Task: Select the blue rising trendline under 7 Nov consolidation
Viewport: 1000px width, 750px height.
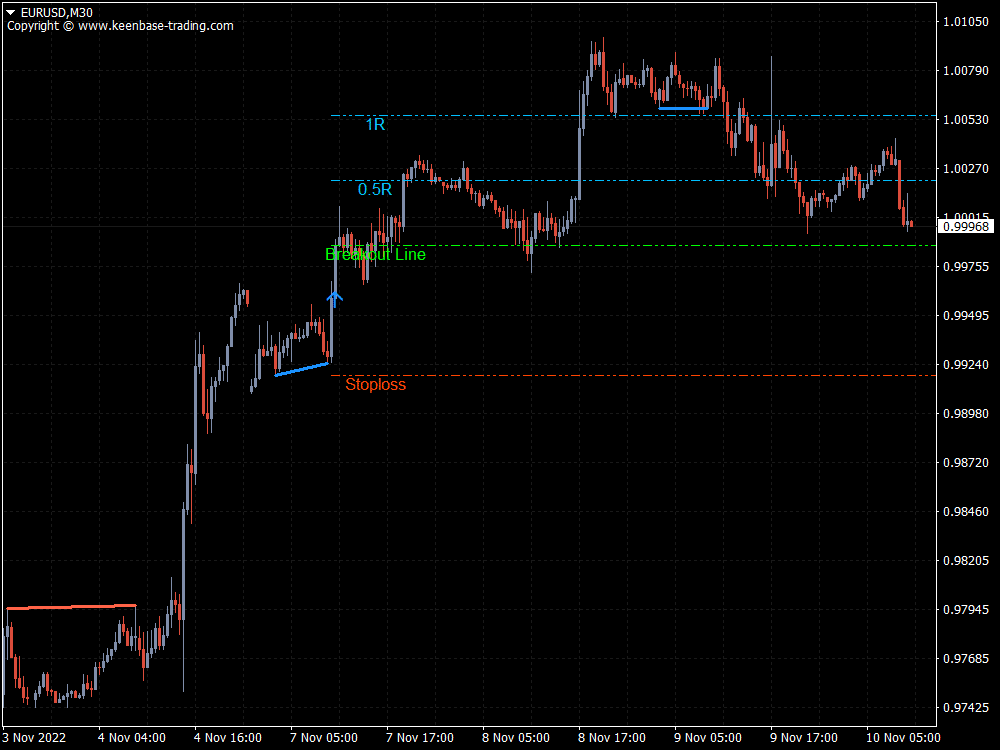Action: [302, 370]
